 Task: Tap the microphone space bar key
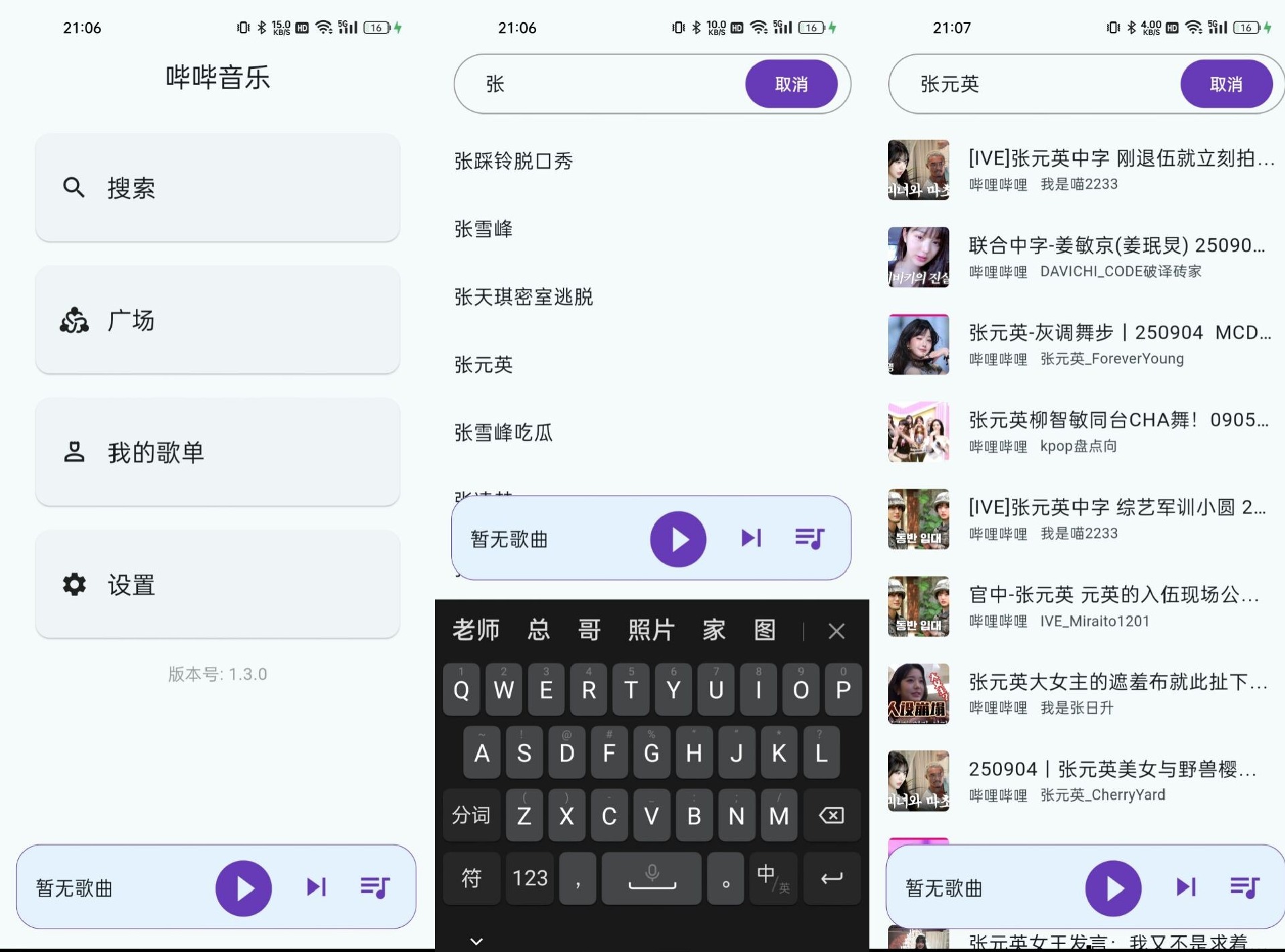(651, 877)
